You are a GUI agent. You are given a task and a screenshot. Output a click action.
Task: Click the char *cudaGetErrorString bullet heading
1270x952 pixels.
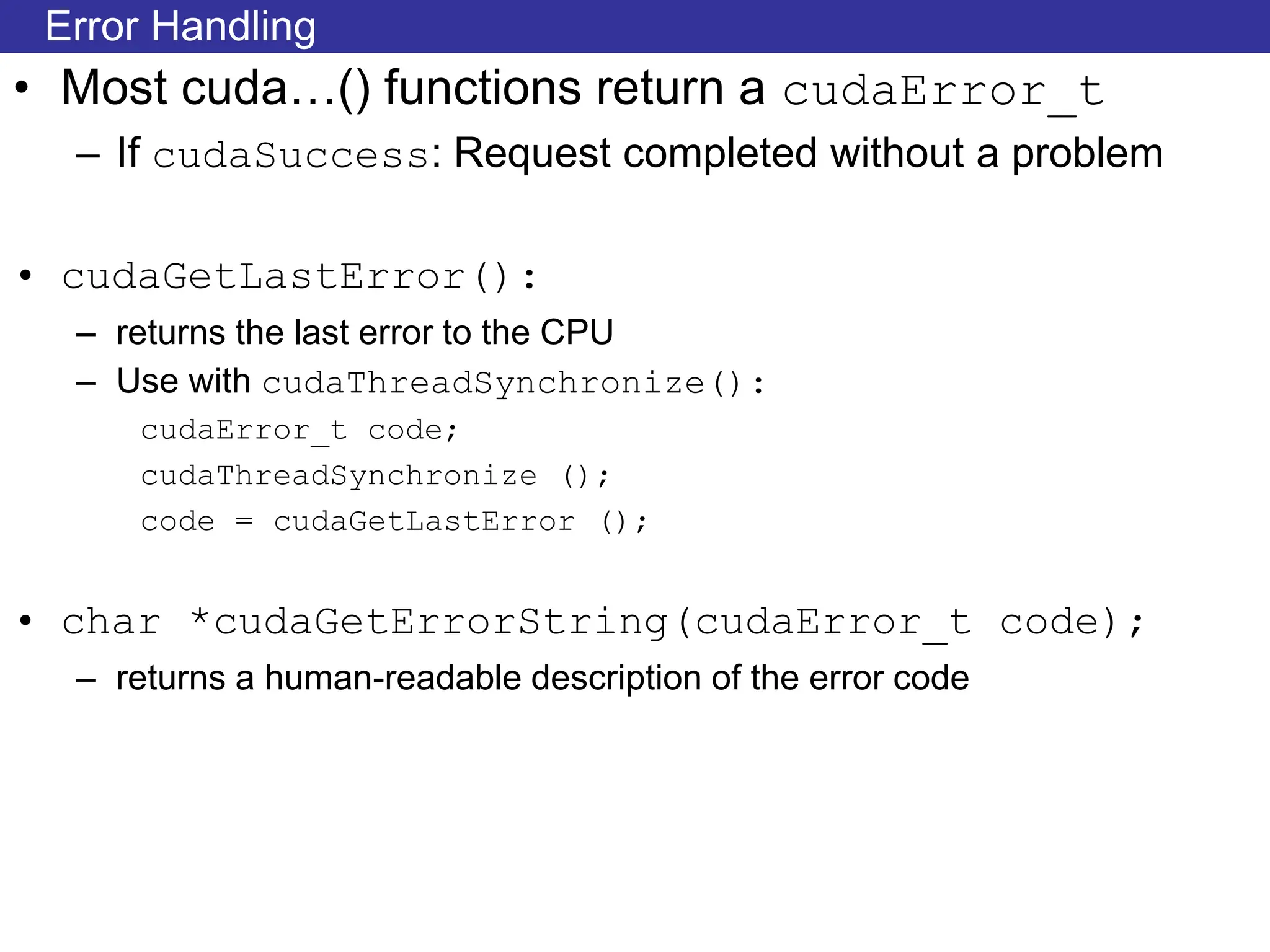(x=603, y=622)
